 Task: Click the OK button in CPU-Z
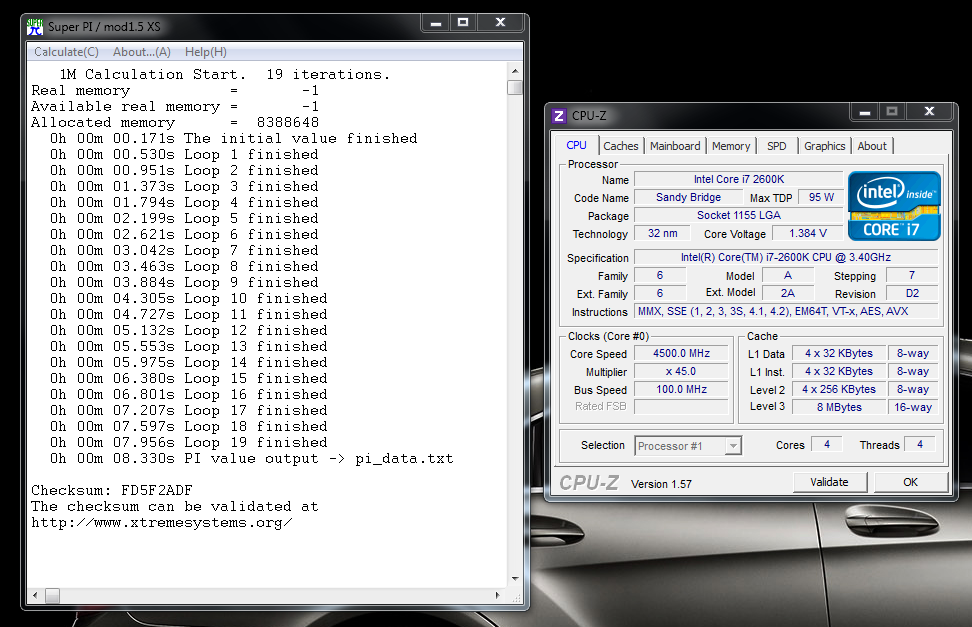tap(911, 482)
